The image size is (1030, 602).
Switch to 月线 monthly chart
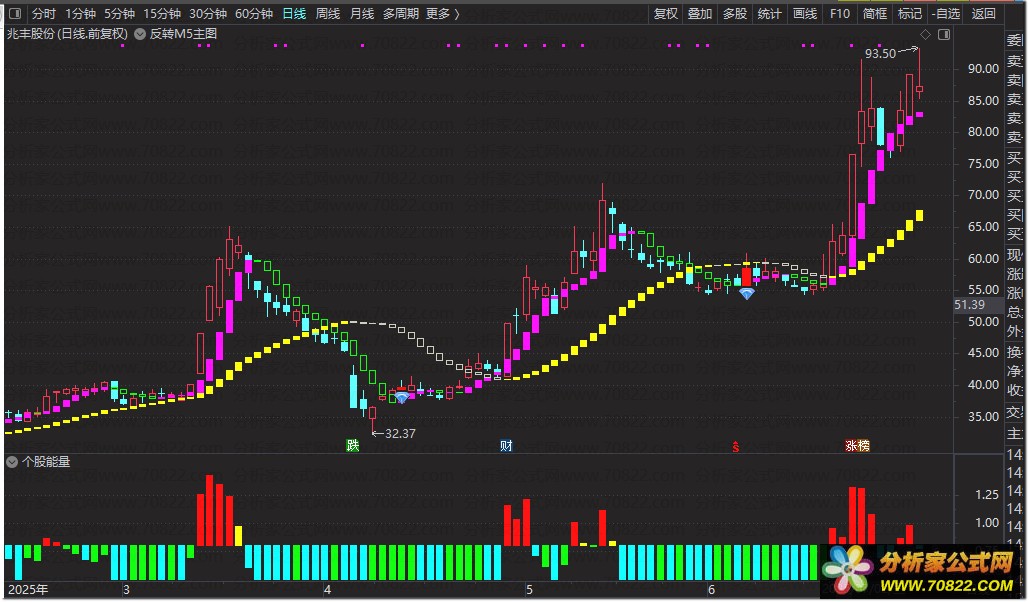tap(362, 13)
